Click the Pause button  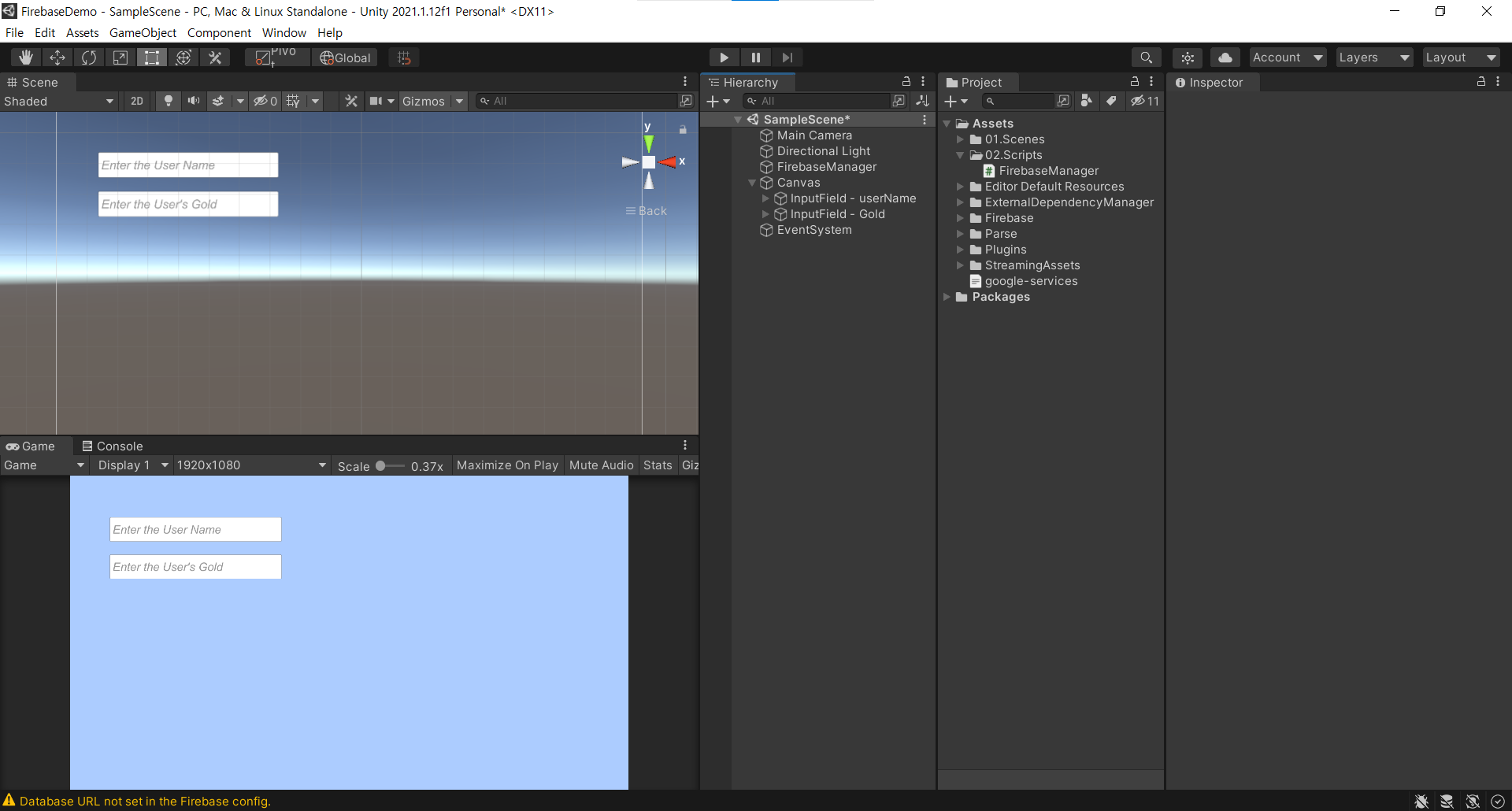pos(755,57)
